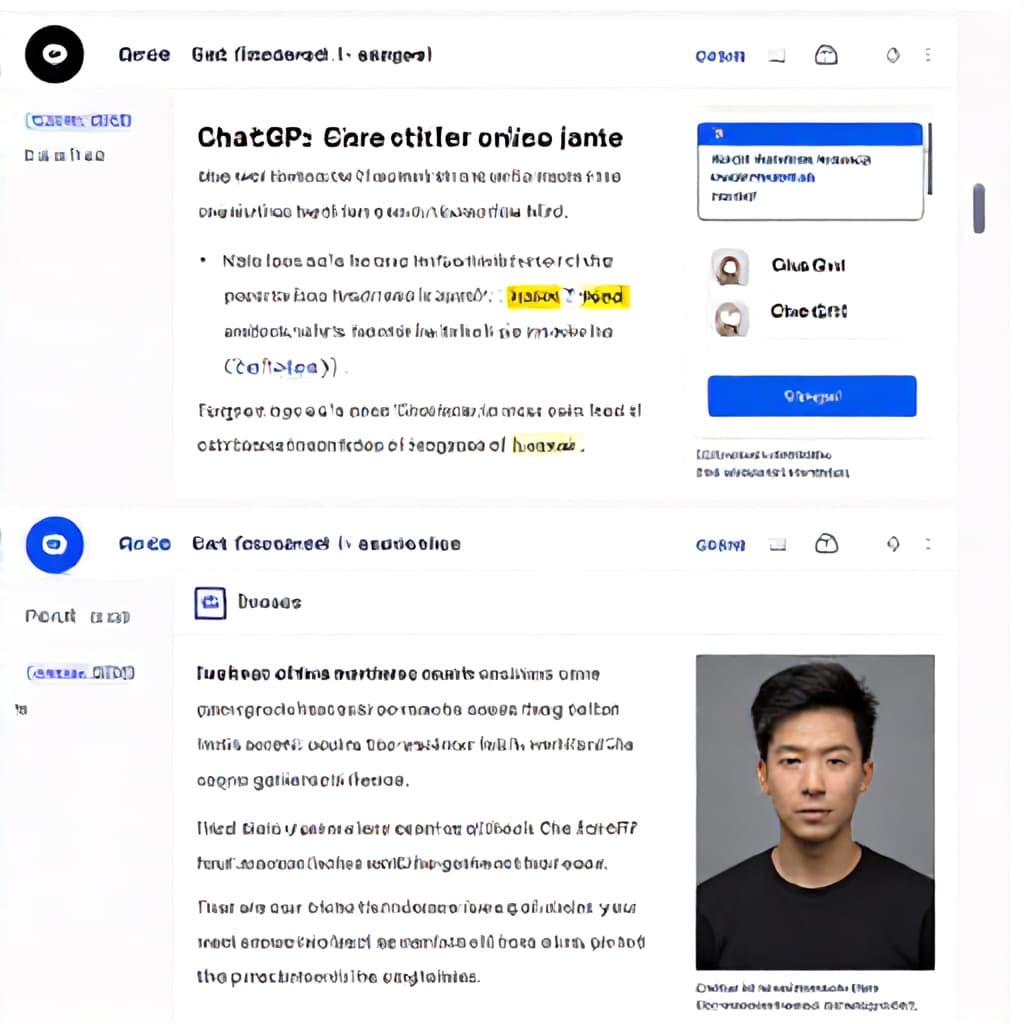Click the black circular avatar icon

[x=54, y=54]
